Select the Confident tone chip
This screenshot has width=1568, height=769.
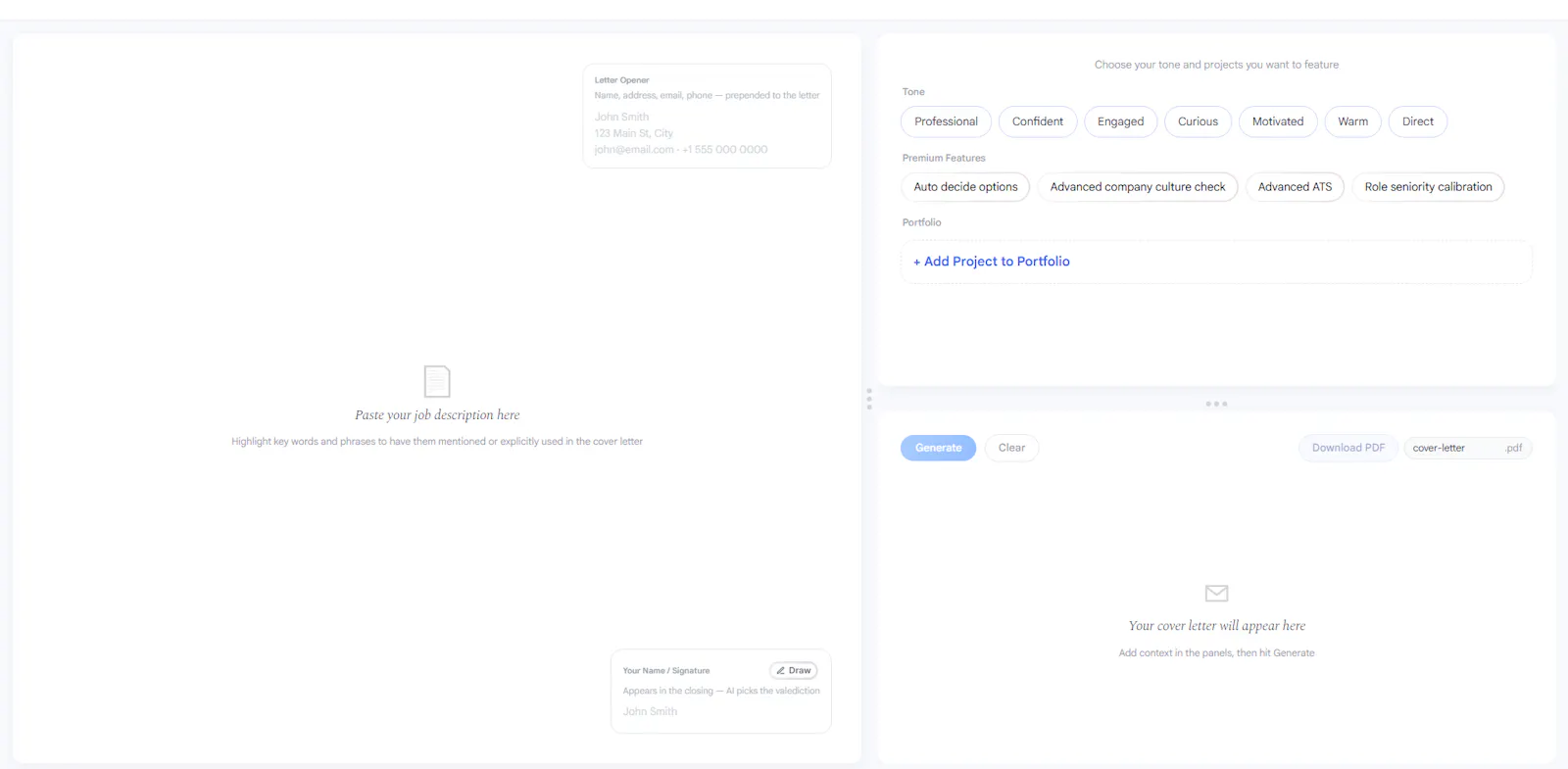click(1038, 121)
